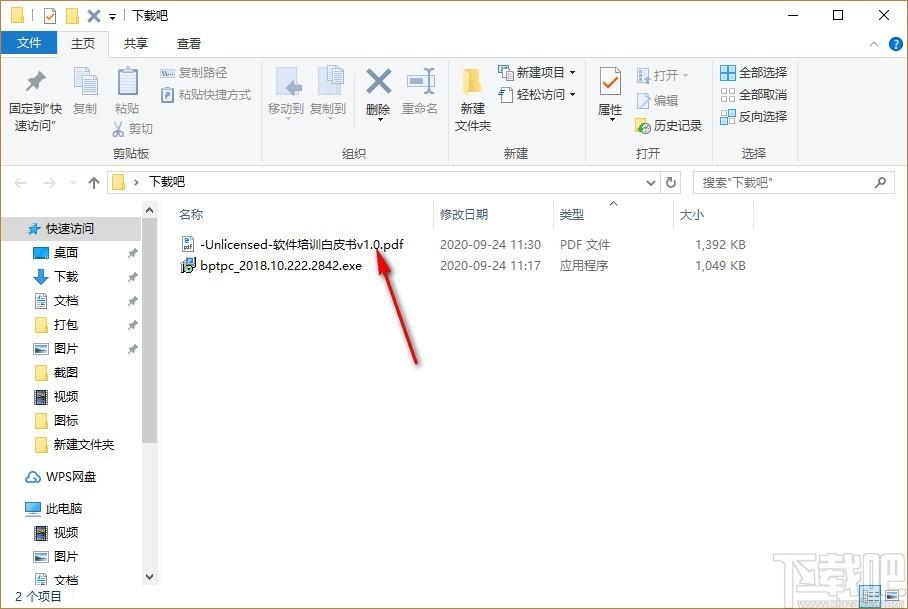
Task: Open Easy access (轻松访问) dropdown
Action: click(x=537, y=94)
